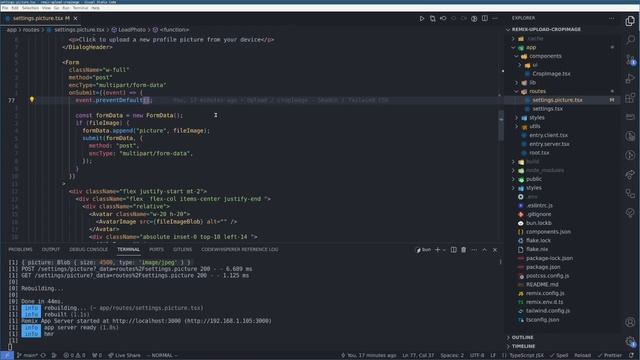Open File menu
Image resolution: width=640 pixels, height=360 pixels.
click(5, 8)
